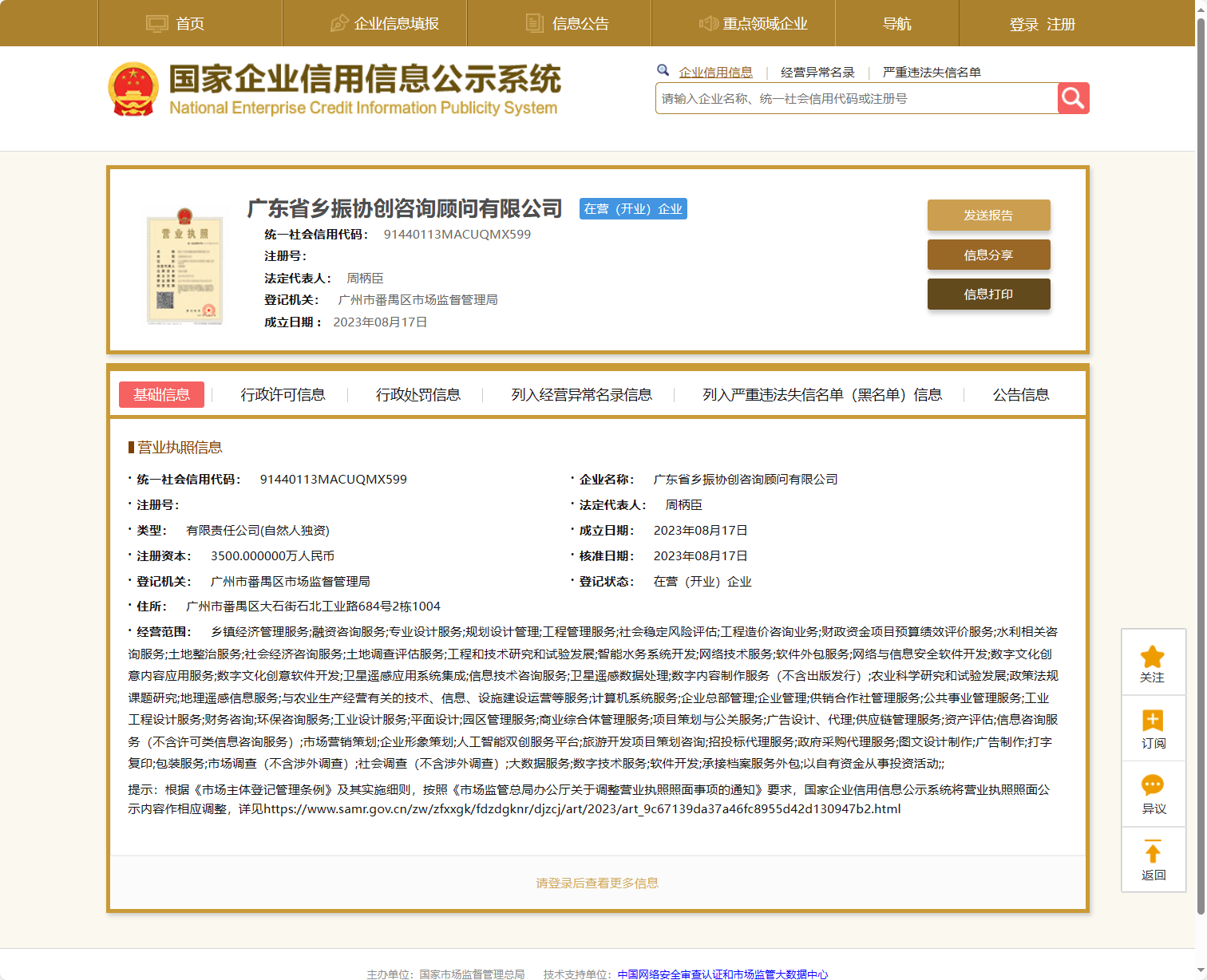Select 严重违法失信名单 search category
This screenshot has height=980, width=1207.
[x=932, y=72]
